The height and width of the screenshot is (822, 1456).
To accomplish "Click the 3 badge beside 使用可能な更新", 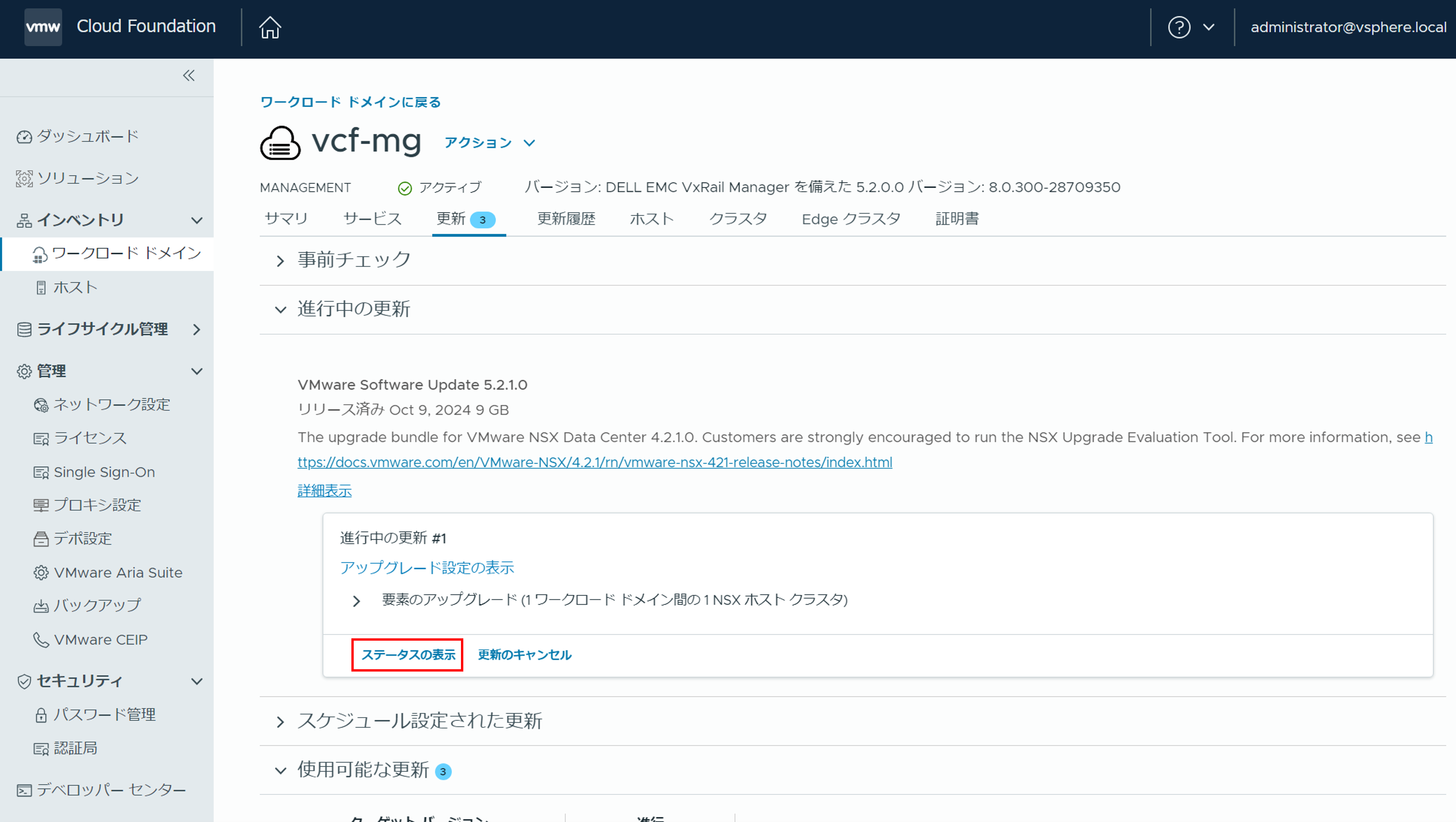I will tap(443, 772).
